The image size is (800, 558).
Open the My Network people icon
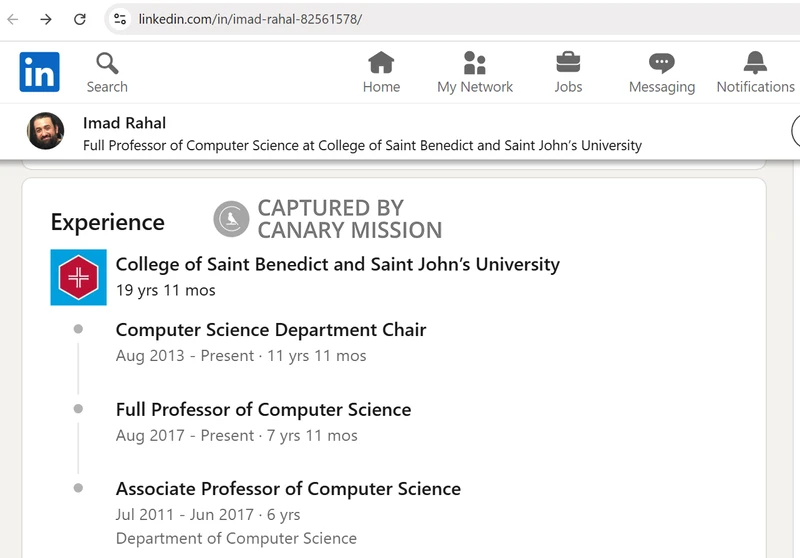pyautogui.click(x=474, y=63)
